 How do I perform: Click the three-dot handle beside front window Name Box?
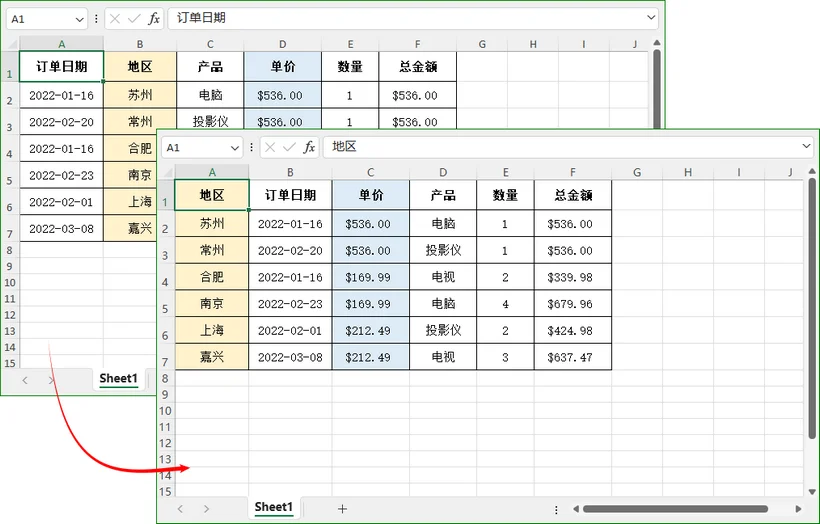pyautogui.click(x=252, y=148)
